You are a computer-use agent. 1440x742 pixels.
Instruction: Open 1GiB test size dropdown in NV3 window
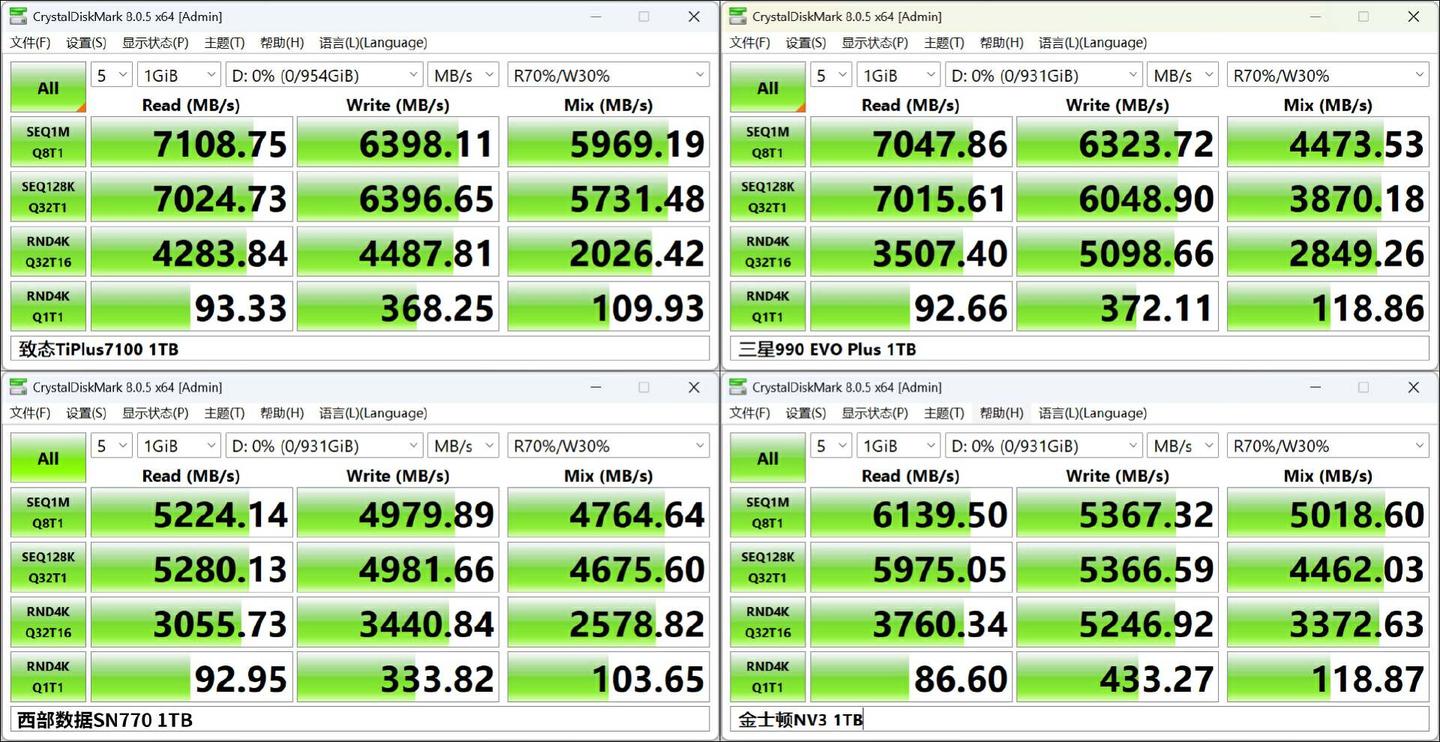899,446
